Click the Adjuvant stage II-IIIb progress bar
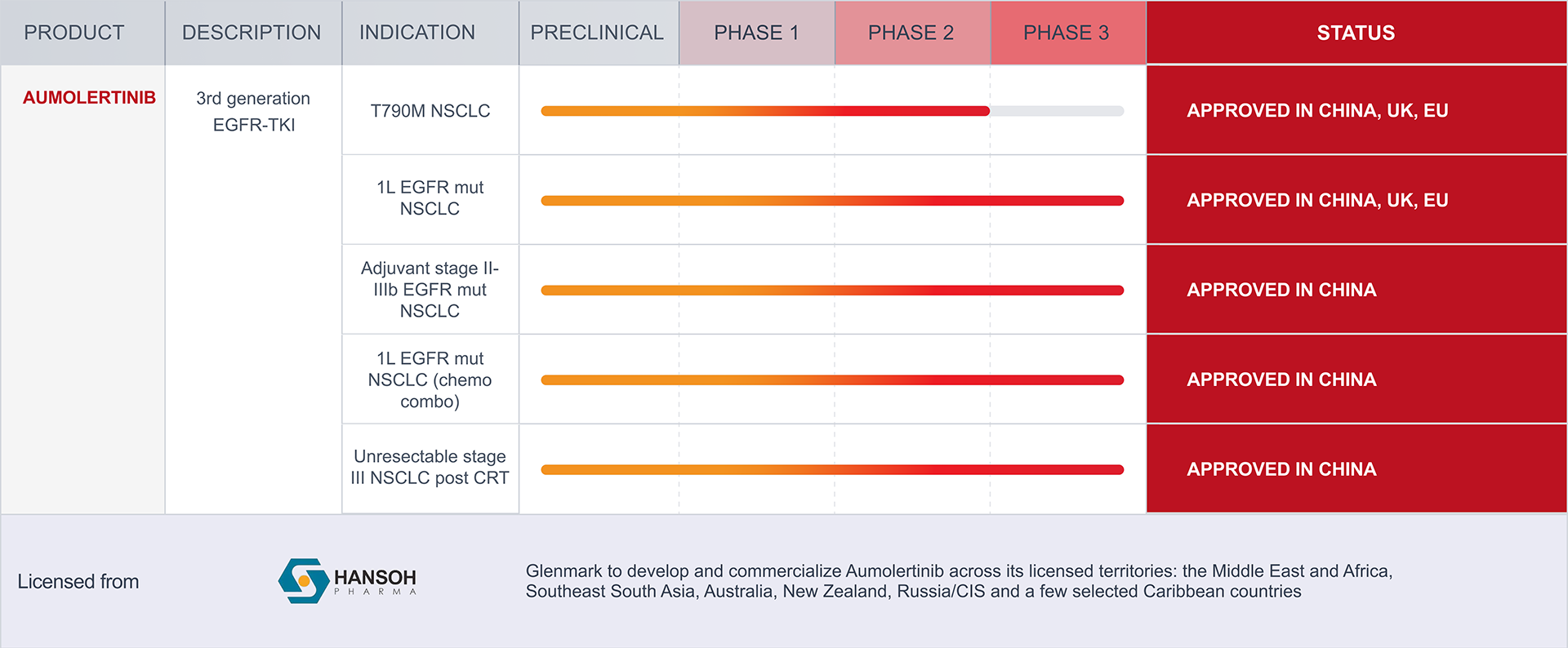This screenshot has width=1568, height=648. click(x=831, y=291)
